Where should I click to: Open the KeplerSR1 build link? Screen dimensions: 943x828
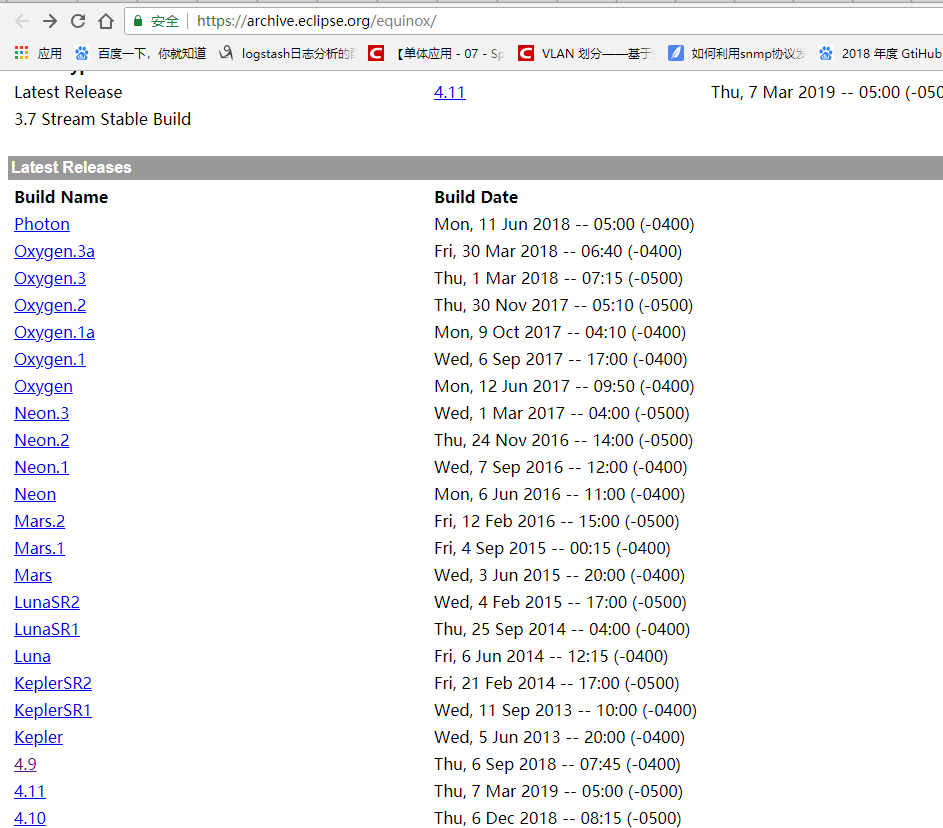click(x=53, y=711)
